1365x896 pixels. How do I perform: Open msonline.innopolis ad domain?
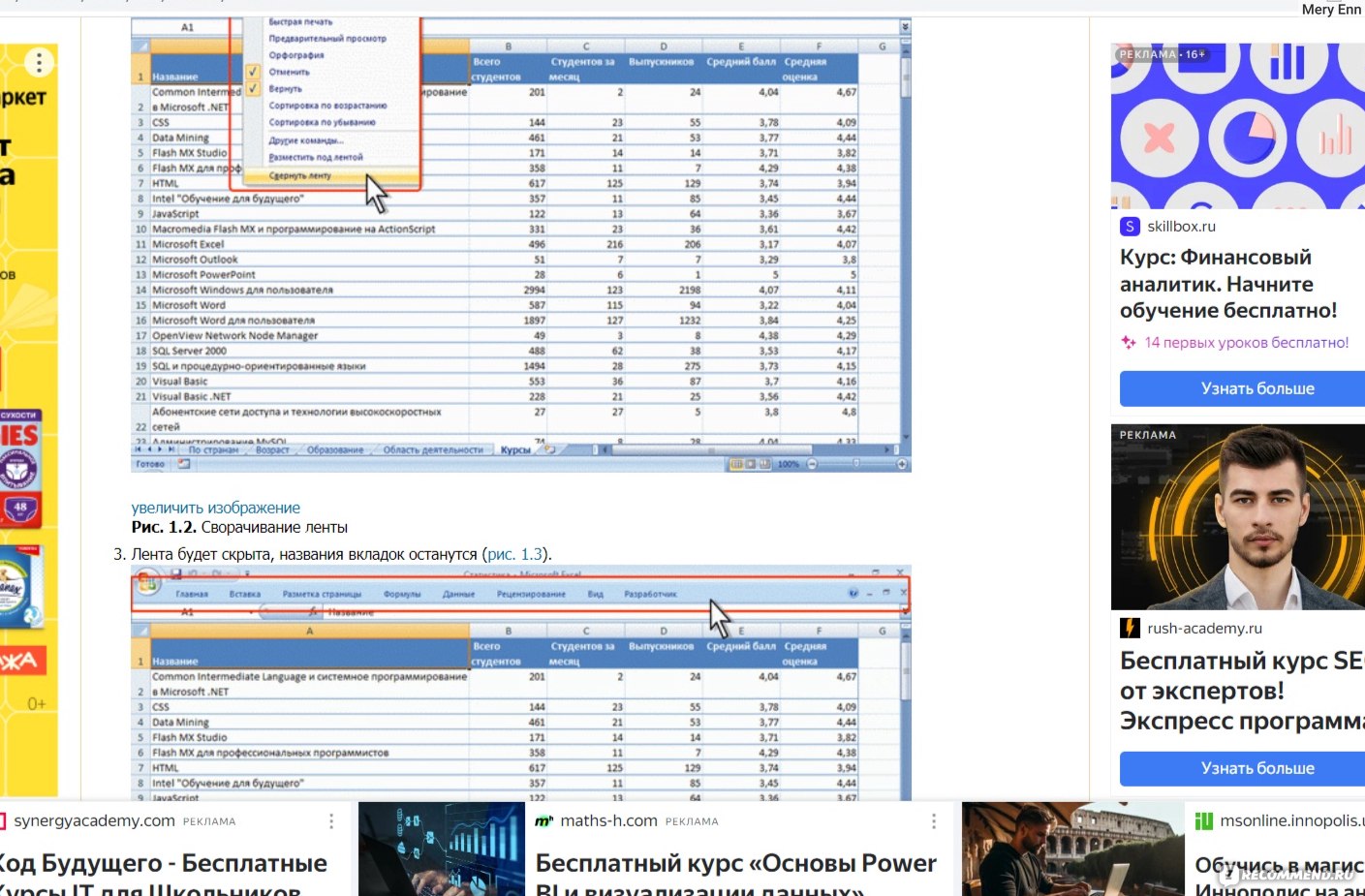coord(1291,820)
